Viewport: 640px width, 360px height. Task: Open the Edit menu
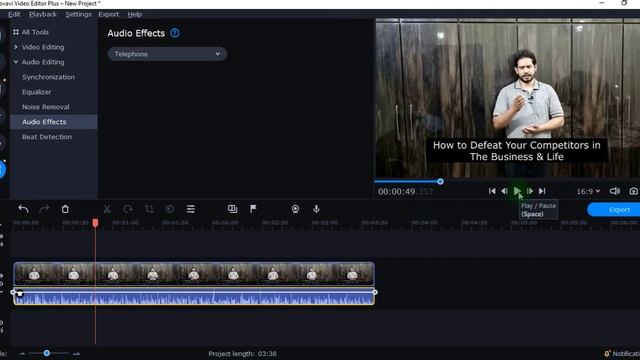click(14, 14)
